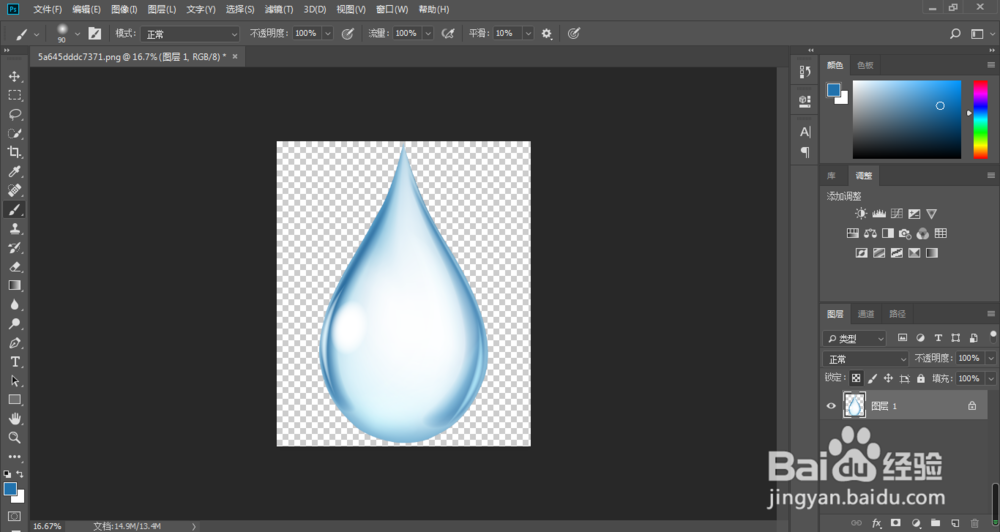1000x532 pixels.
Task: Select the History Brush tool
Action: pyautogui.click(x=15, y=248)
